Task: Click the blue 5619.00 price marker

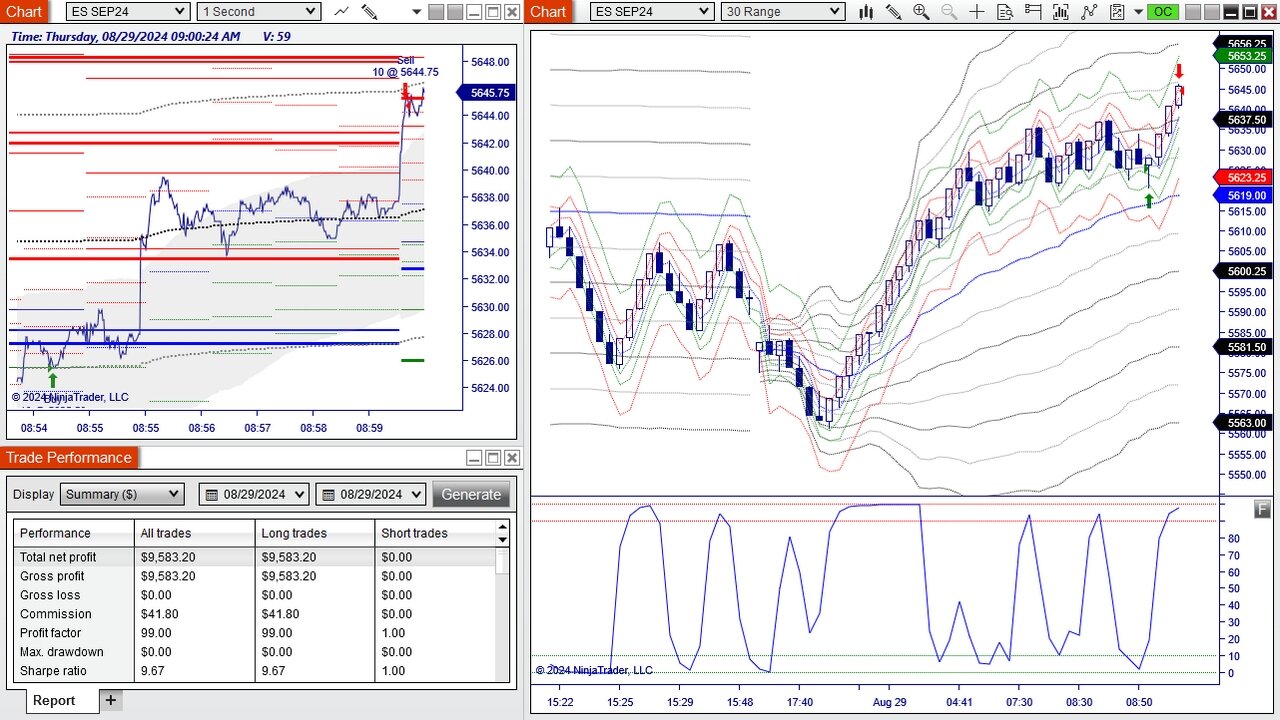Action: (x=1241, y=196)
